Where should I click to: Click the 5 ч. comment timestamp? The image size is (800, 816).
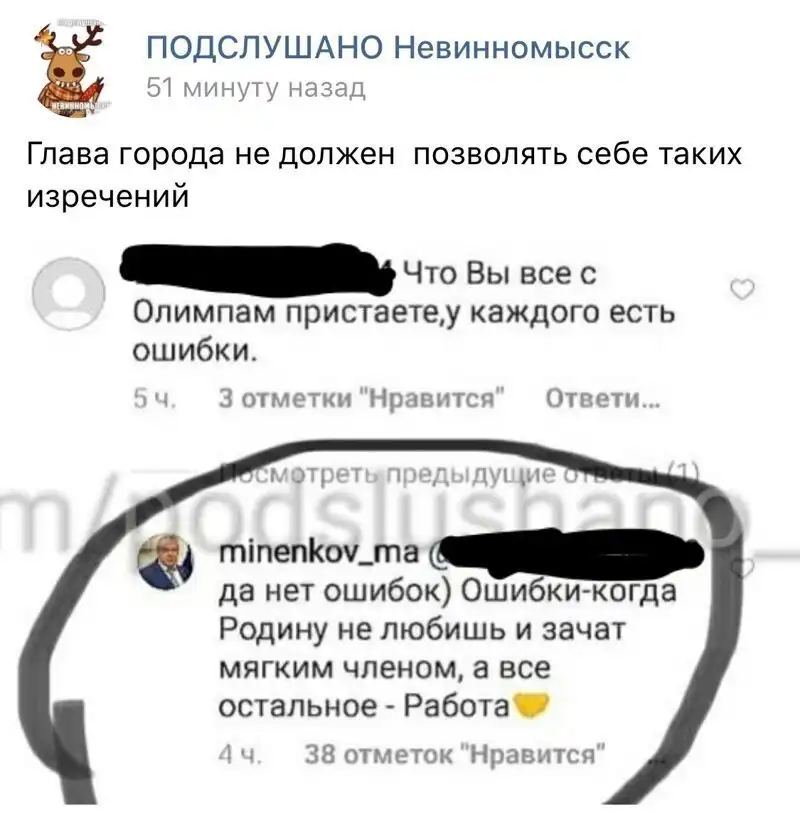click(155, 399)
